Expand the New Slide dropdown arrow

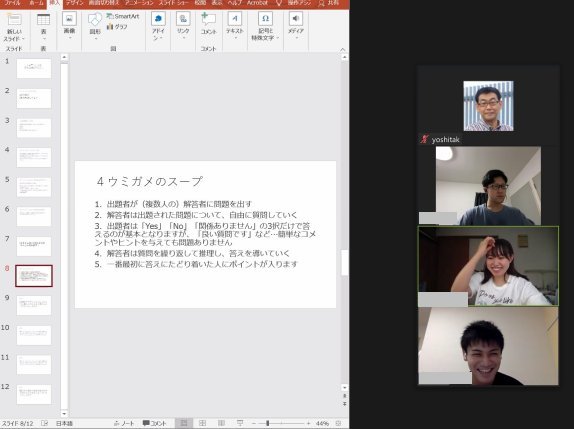pyautogui.click(x=23, y=39)
